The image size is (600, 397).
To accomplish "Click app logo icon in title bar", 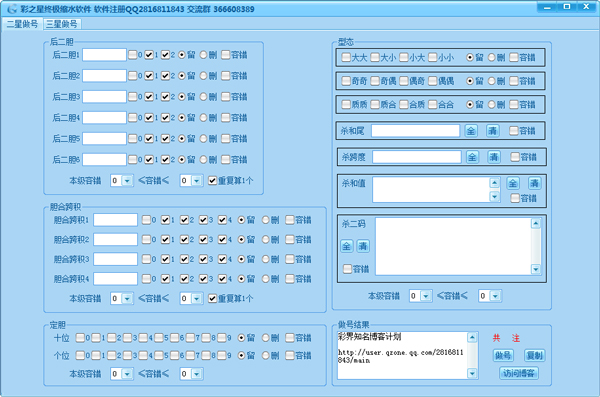I will coord(12,8).
